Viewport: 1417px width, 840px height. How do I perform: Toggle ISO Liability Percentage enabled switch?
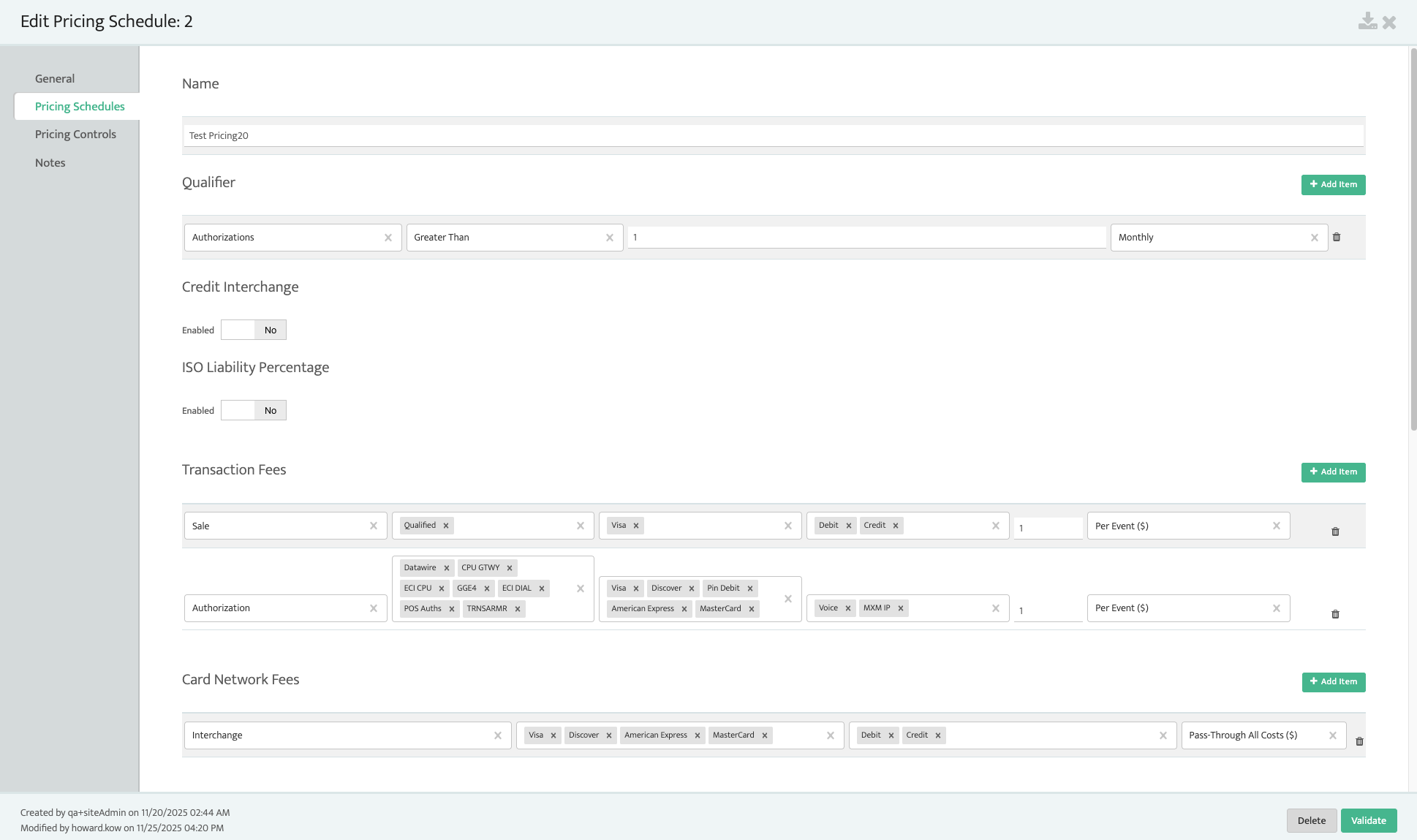253,411
